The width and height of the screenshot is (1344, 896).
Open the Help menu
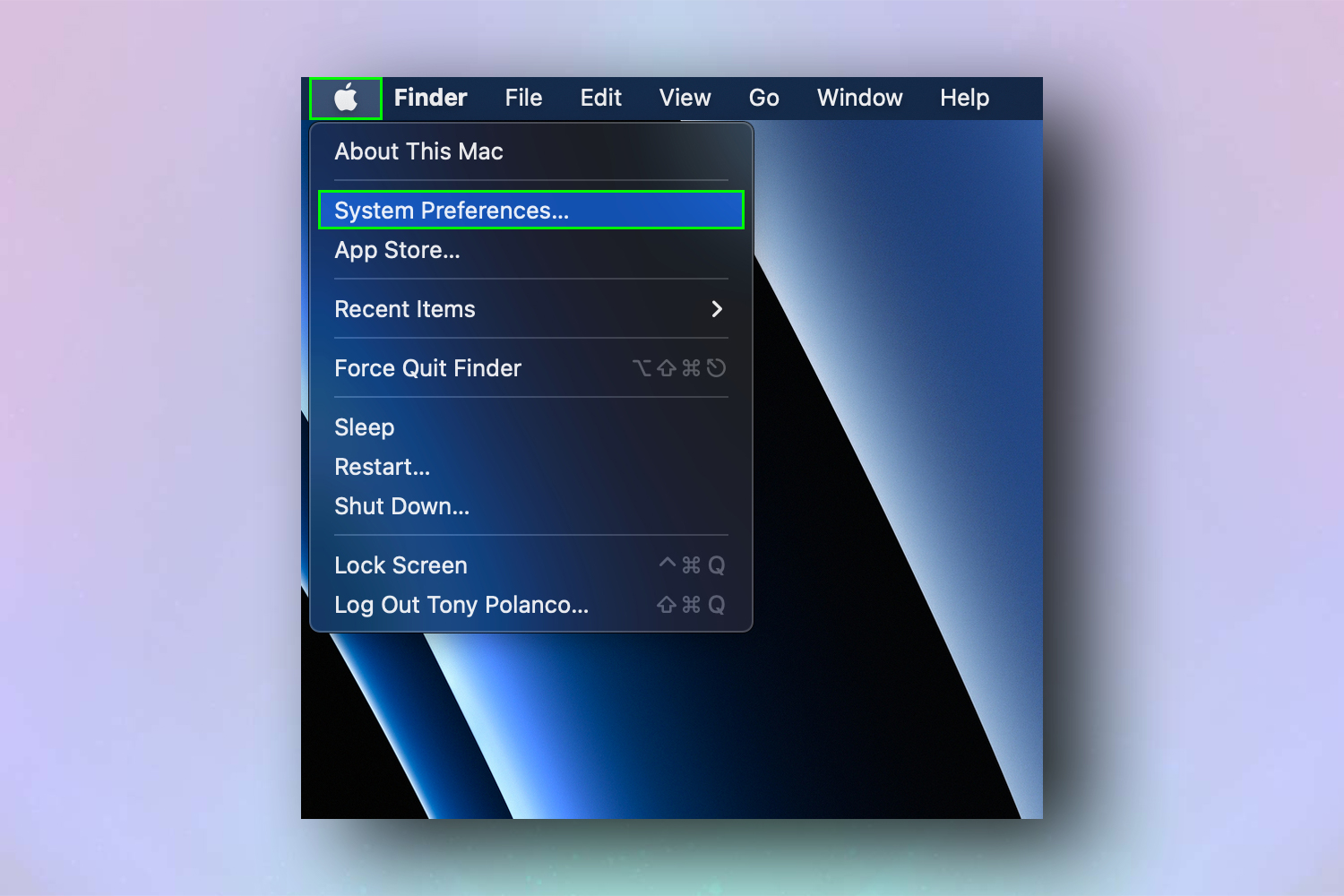coord(963,98)
